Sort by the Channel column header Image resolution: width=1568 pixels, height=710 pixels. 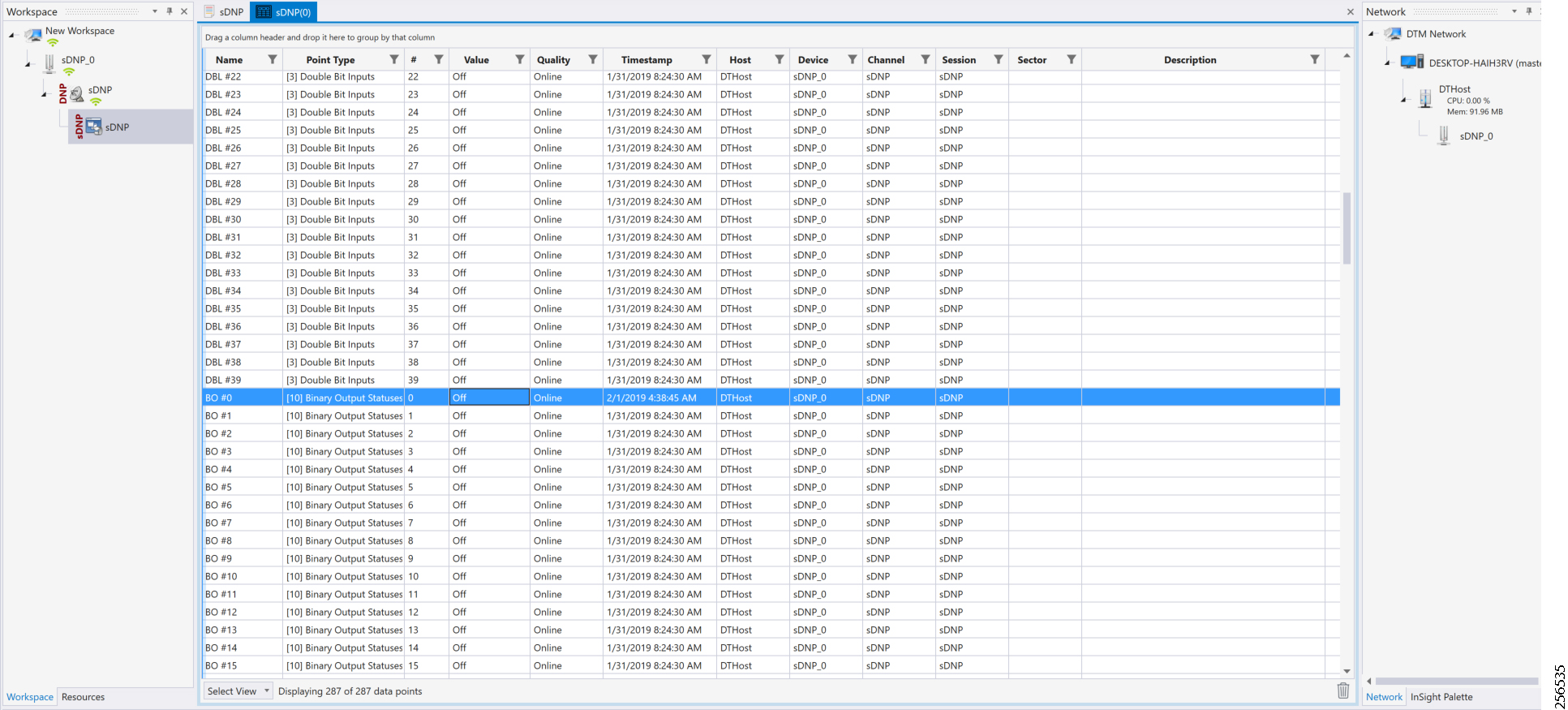tap(886, 60)
